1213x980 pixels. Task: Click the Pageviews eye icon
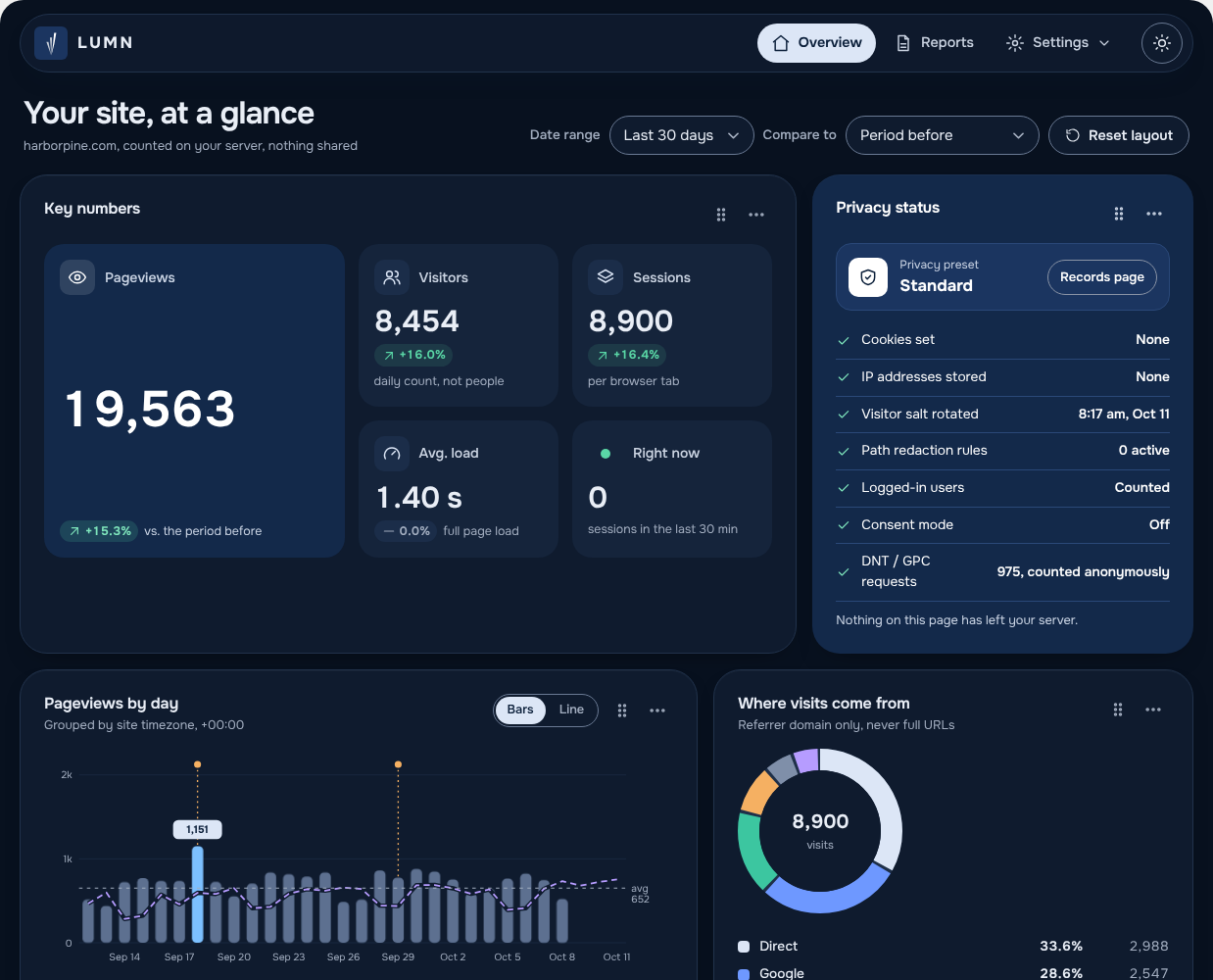pos(77,277)
